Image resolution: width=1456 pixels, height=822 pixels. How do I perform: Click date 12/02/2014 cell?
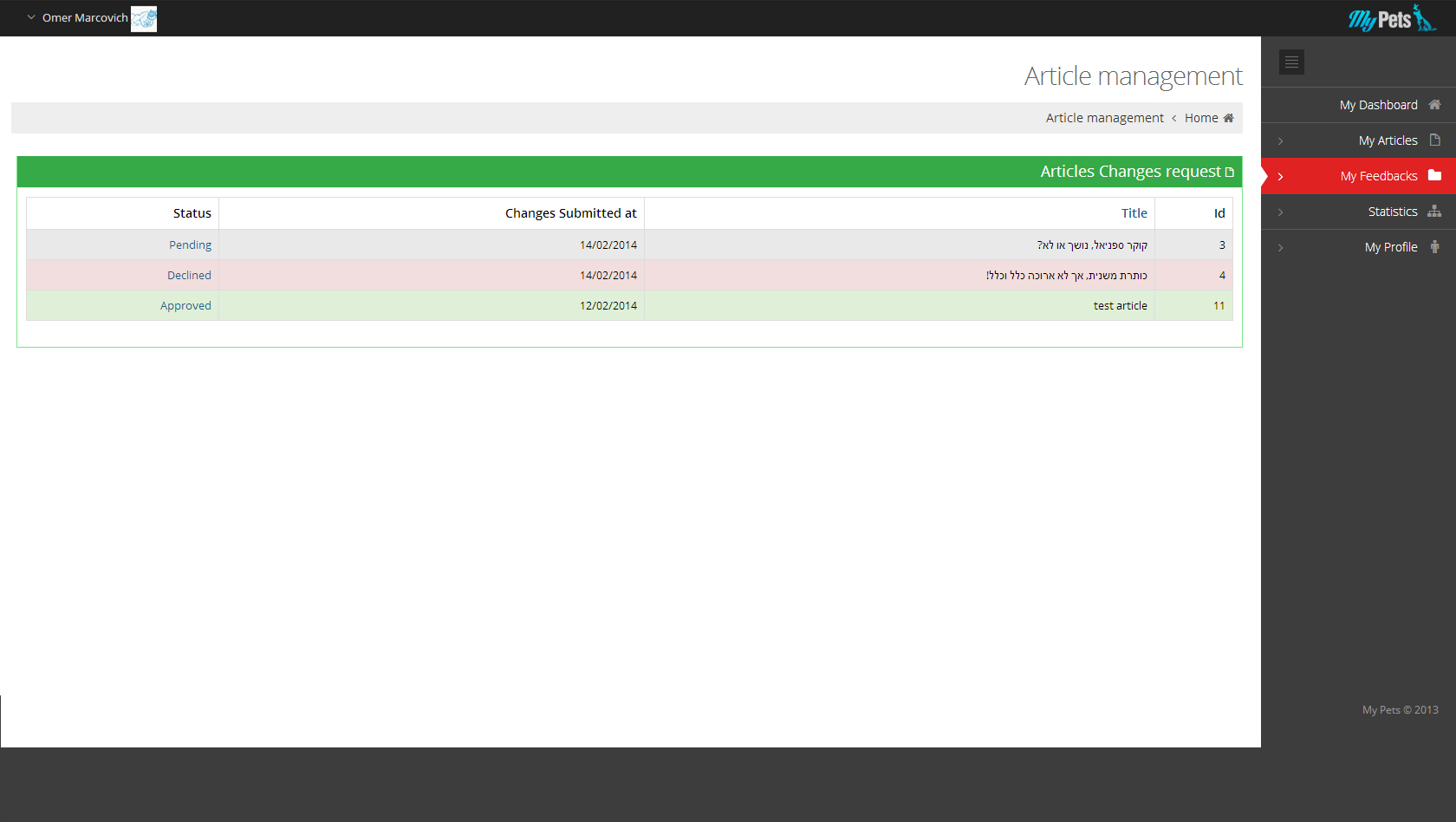click(x=432, y=305)
